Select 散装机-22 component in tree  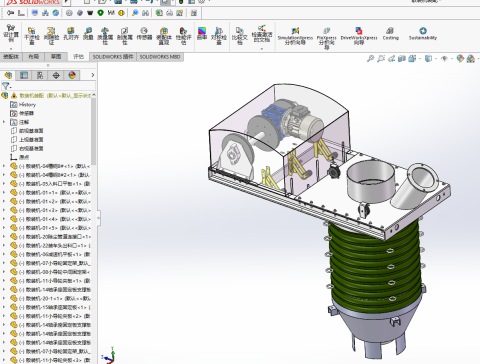[50, 246]
